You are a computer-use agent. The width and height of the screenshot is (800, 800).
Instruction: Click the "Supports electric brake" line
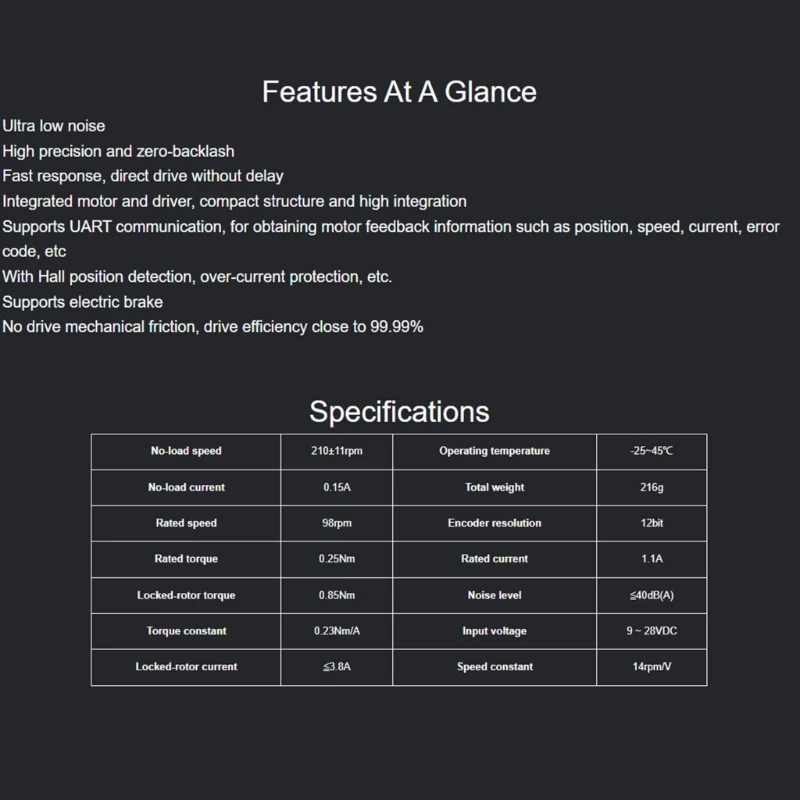(83, 301)
